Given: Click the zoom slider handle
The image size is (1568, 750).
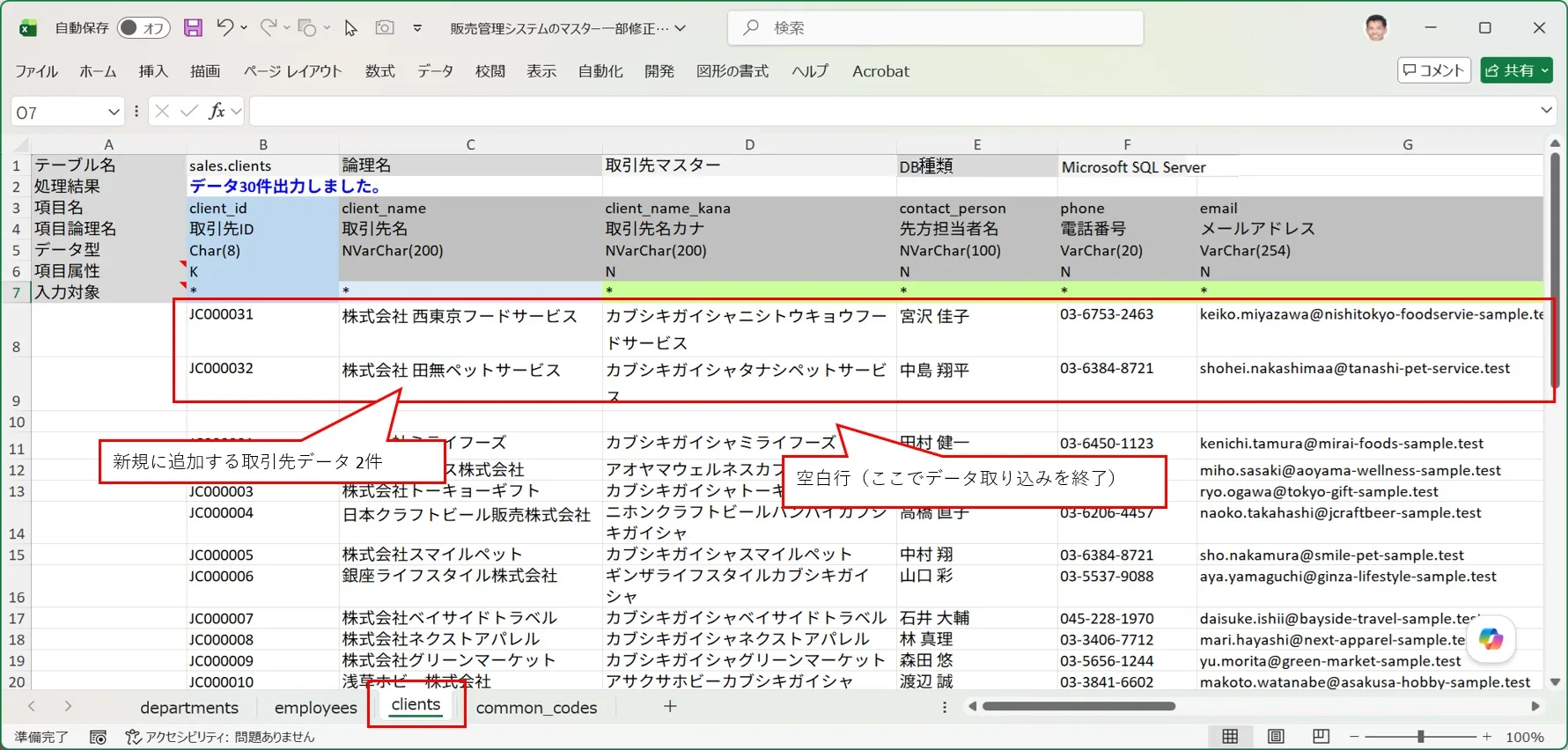Looking at the screenshot, I should (1421, 737).
